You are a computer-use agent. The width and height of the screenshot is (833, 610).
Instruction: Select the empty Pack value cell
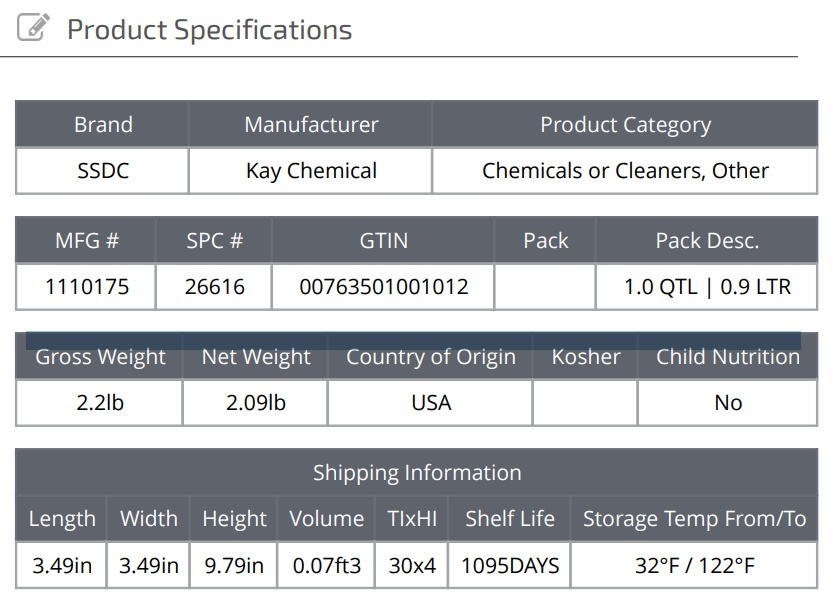pos(545,288)
